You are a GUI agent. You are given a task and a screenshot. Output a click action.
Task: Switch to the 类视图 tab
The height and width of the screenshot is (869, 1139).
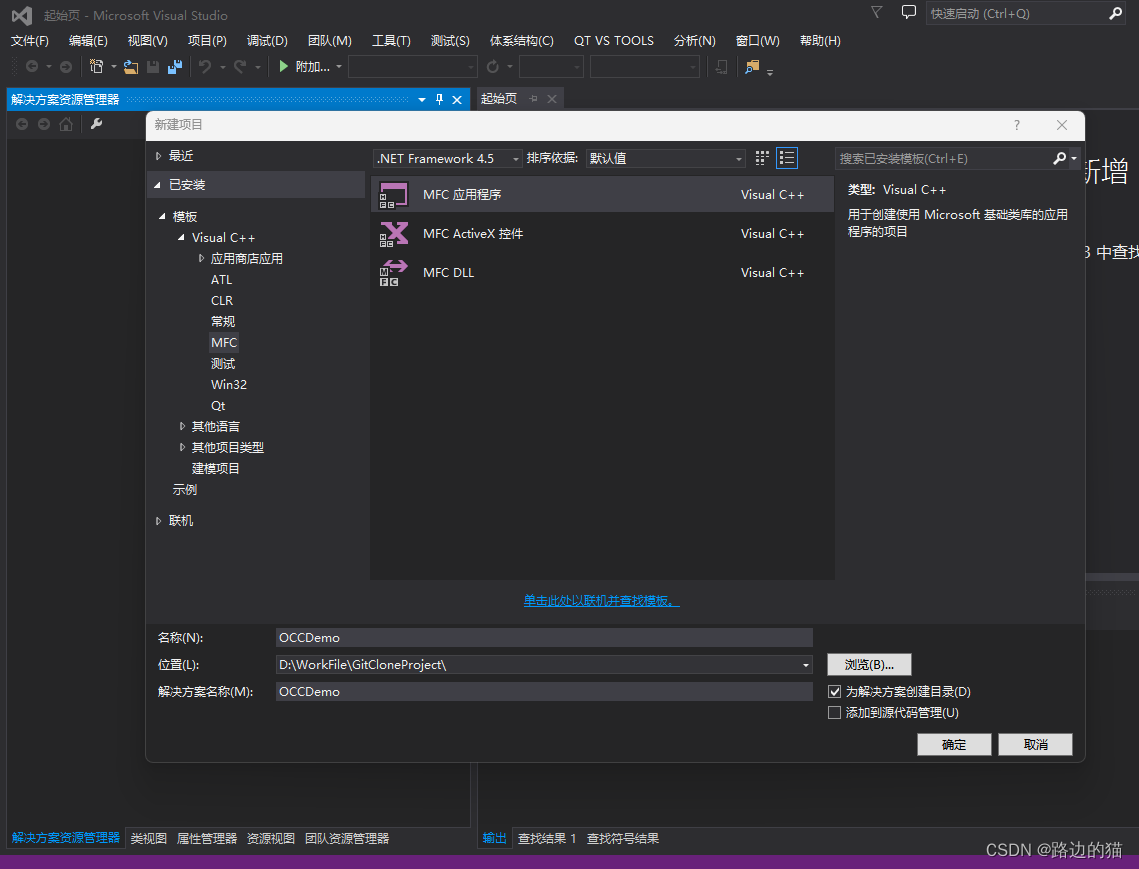(x=148, y=838)
